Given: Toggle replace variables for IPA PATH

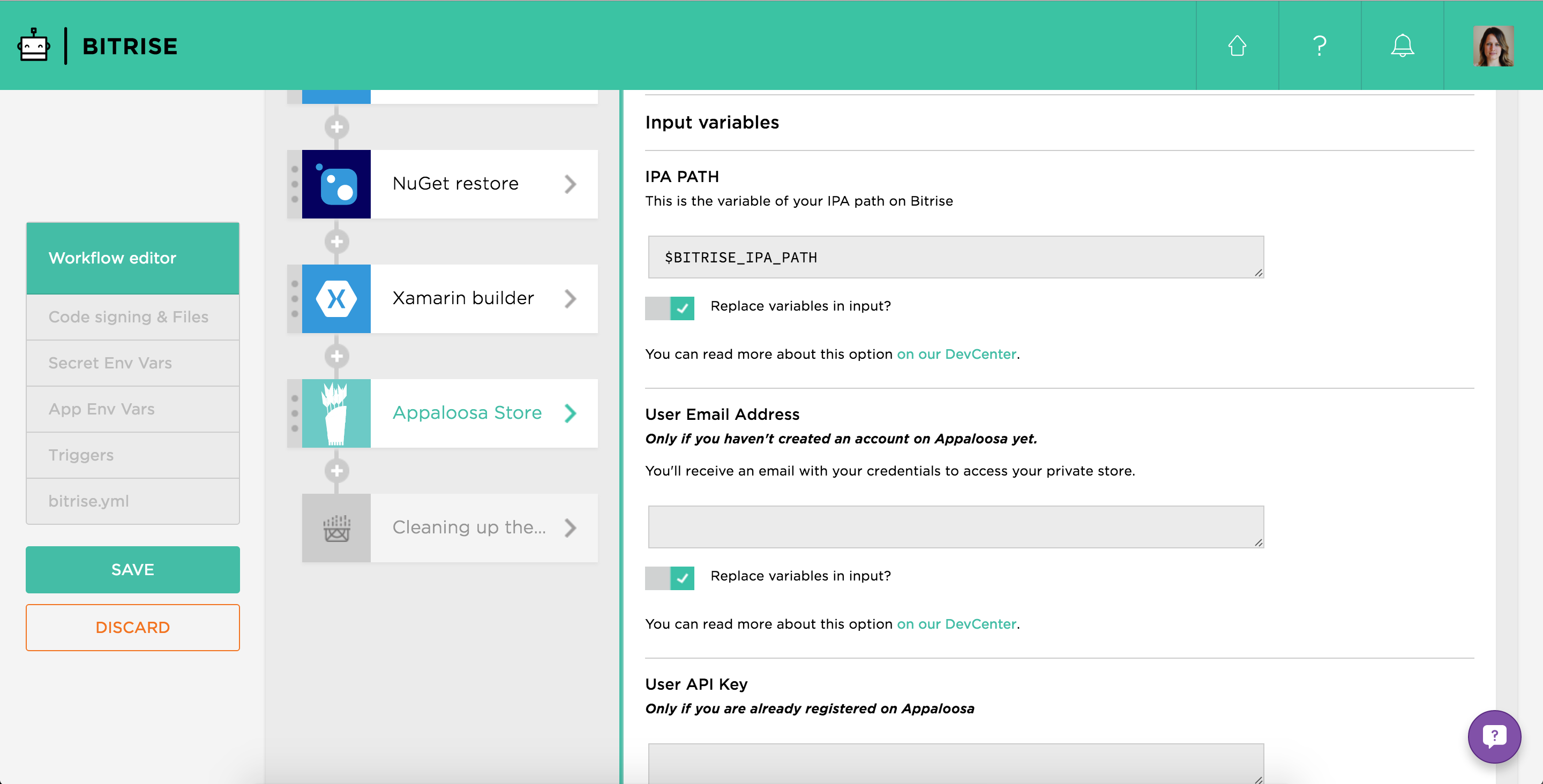Looking at the screenshot, I should (670, 308).
